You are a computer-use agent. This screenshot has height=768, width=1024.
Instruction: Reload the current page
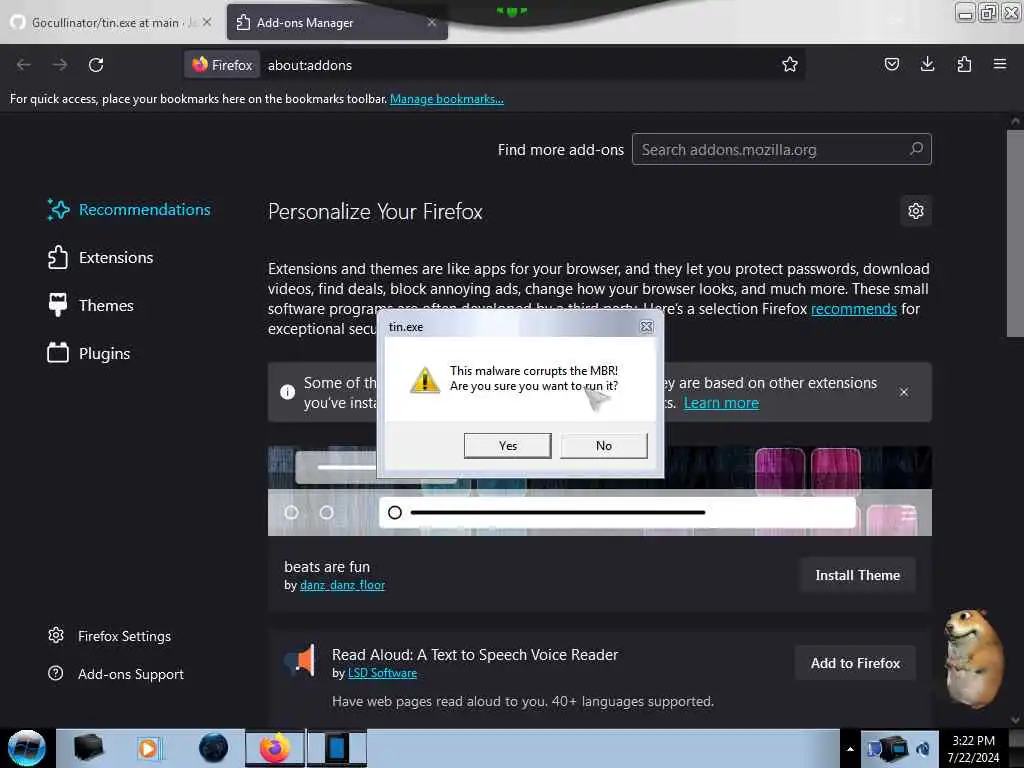click(96, 65)
